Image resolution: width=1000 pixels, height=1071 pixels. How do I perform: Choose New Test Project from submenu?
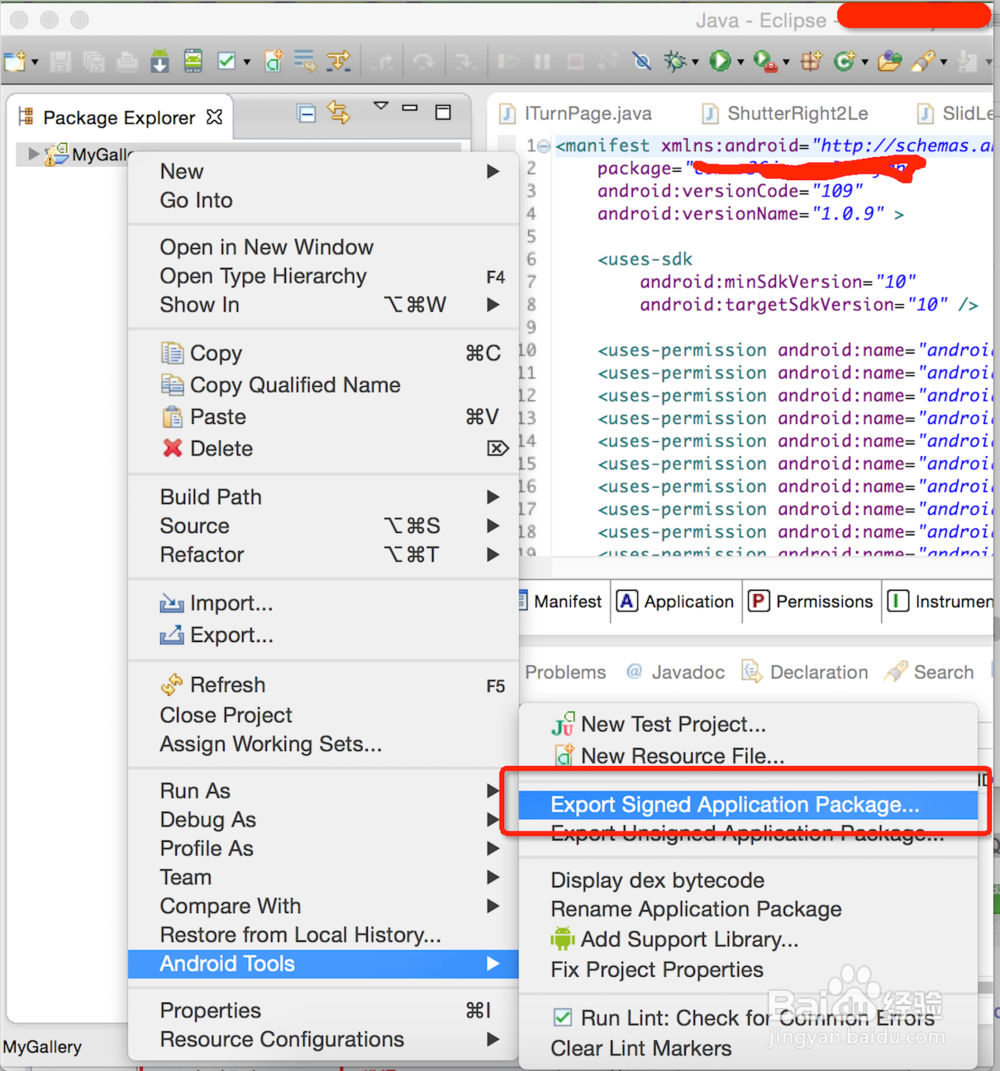click(748, 724)
